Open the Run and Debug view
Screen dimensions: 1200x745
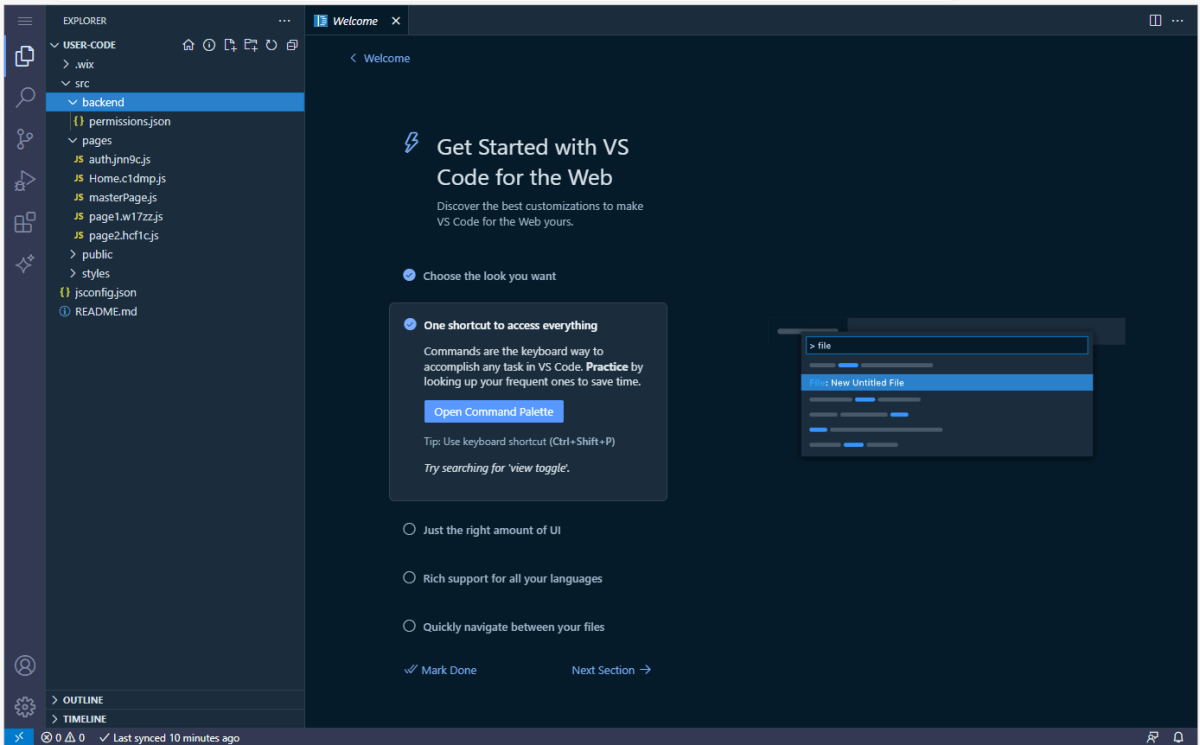(x=25, y=181)
